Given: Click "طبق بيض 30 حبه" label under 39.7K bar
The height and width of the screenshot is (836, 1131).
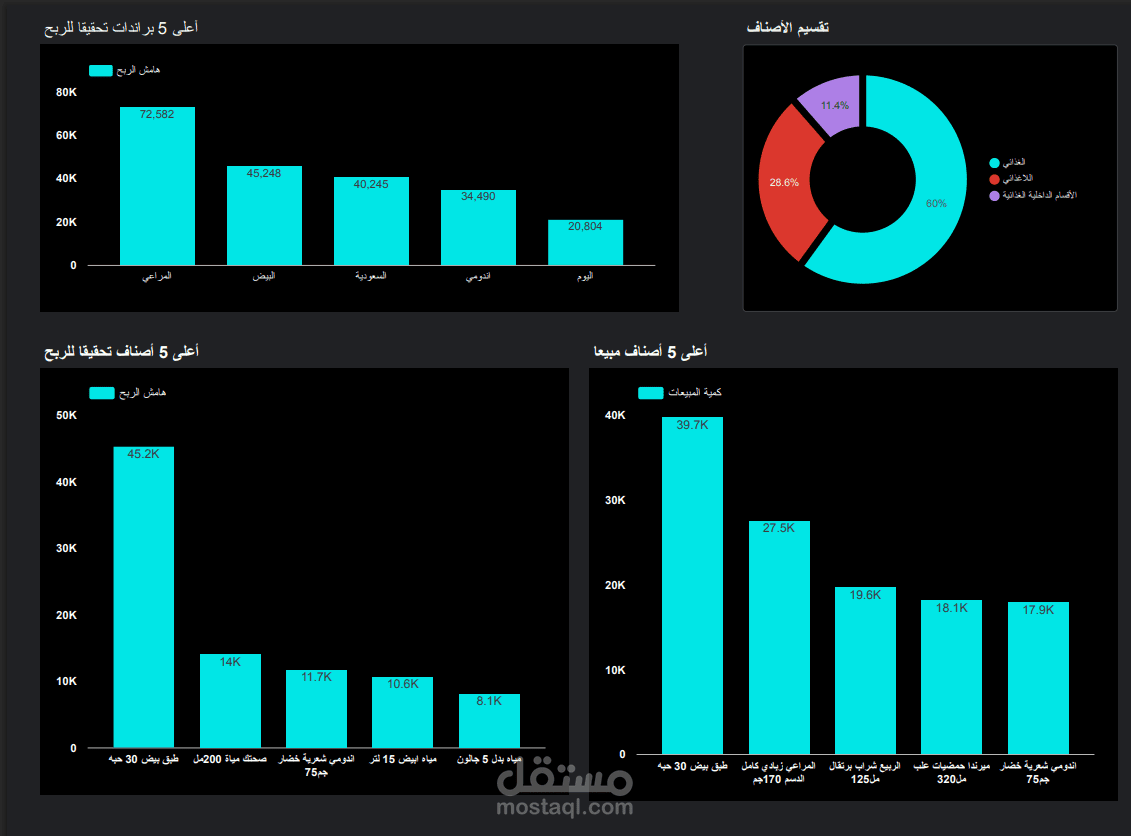Looking at the screenshot, I should coord(692,766).
